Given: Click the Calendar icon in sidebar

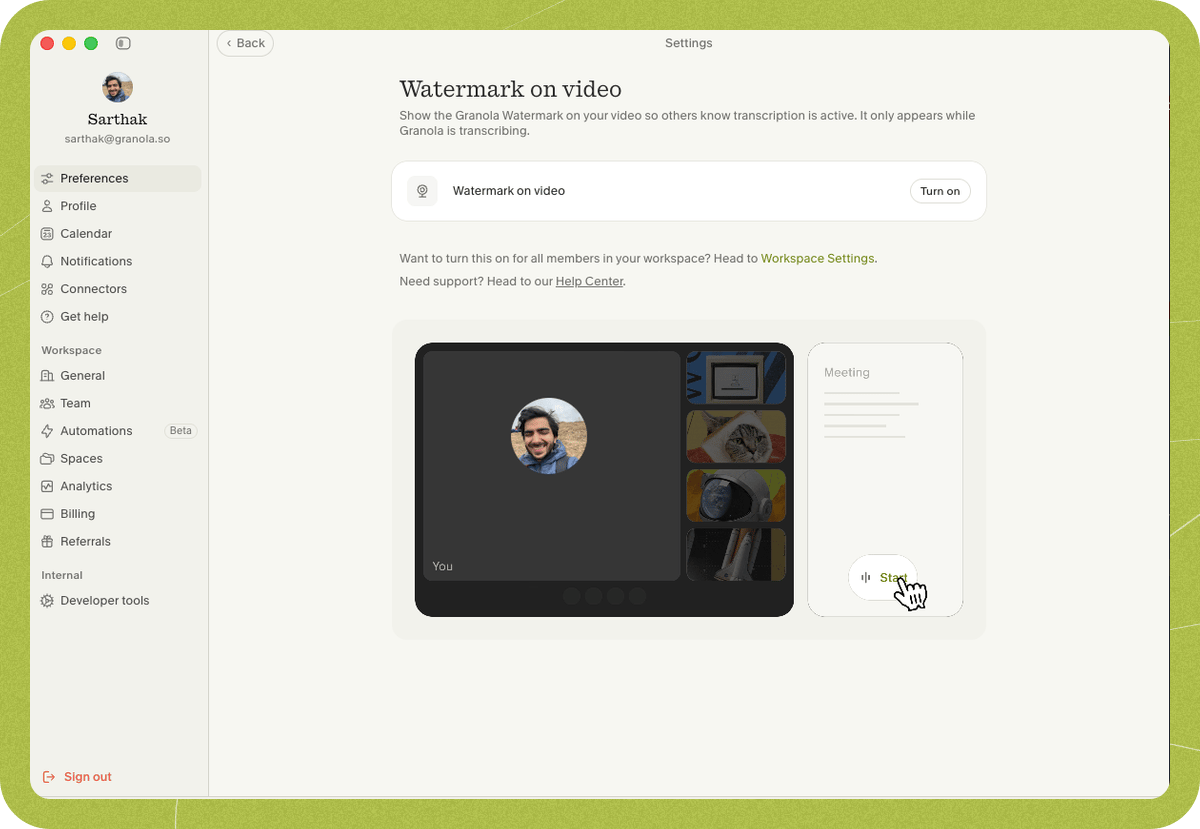Looking at the screenshot, I should coord(47,234).
